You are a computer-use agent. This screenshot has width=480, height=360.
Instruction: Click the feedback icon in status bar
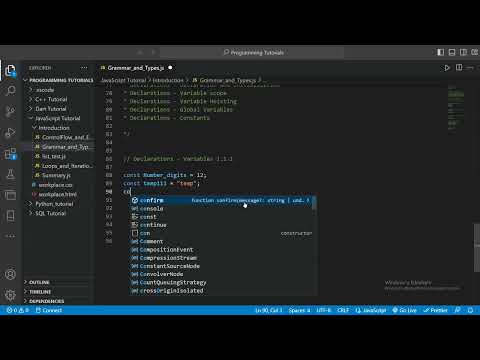(x=458, y=310)
